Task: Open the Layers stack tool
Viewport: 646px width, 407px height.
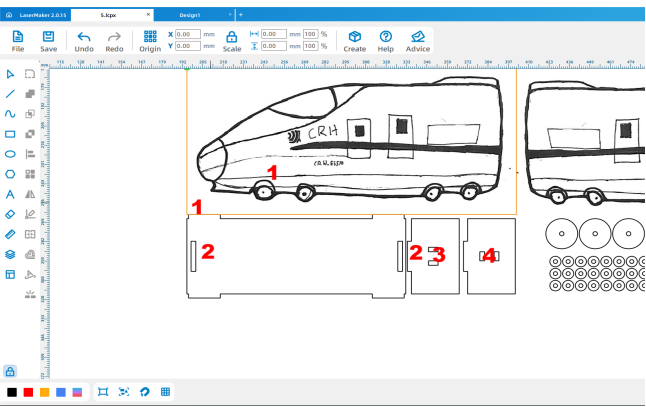Action: click(10, 254)
